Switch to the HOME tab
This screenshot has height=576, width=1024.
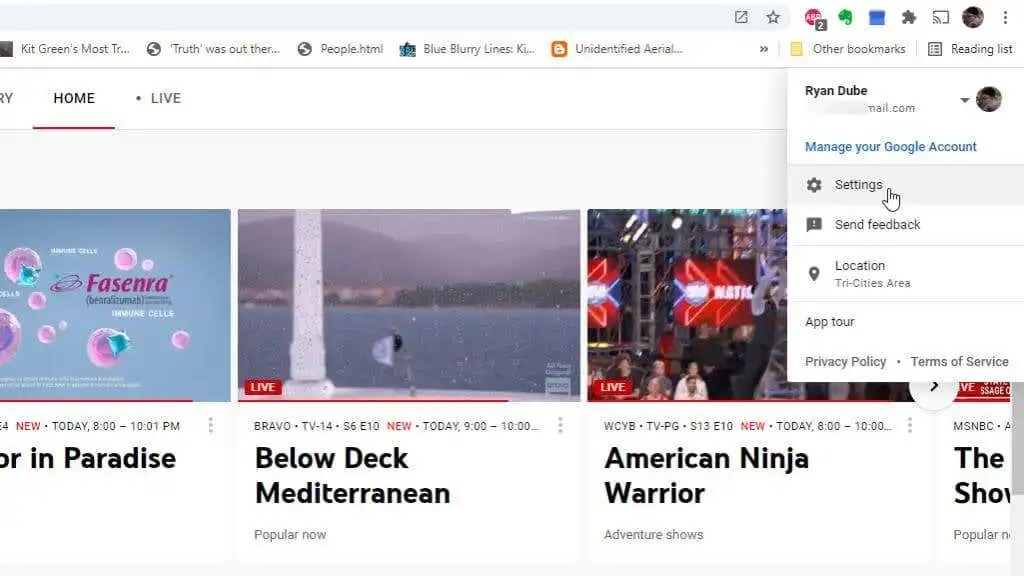click(74, 98)
